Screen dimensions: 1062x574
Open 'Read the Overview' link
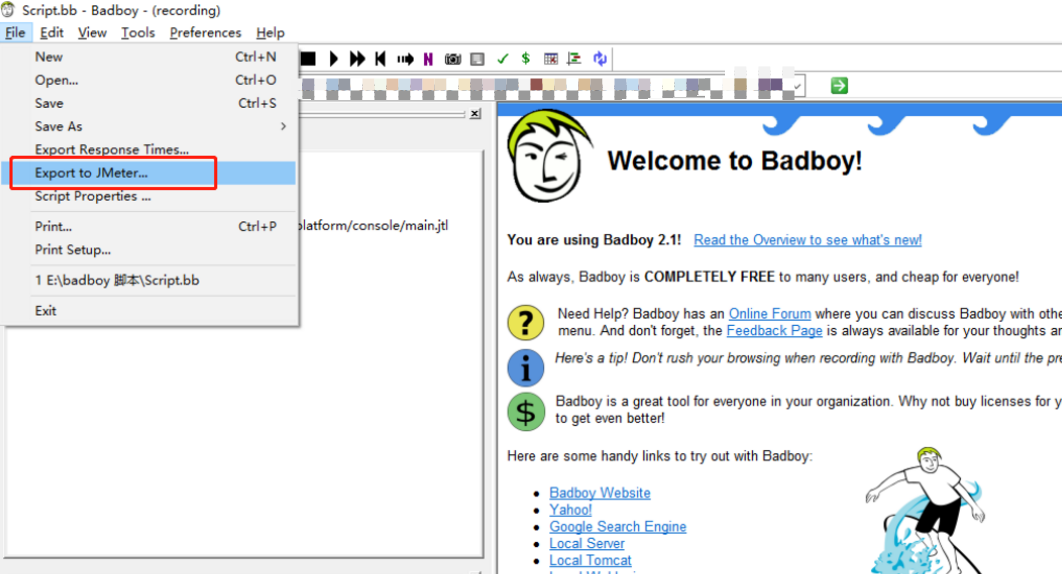[807, 240]
